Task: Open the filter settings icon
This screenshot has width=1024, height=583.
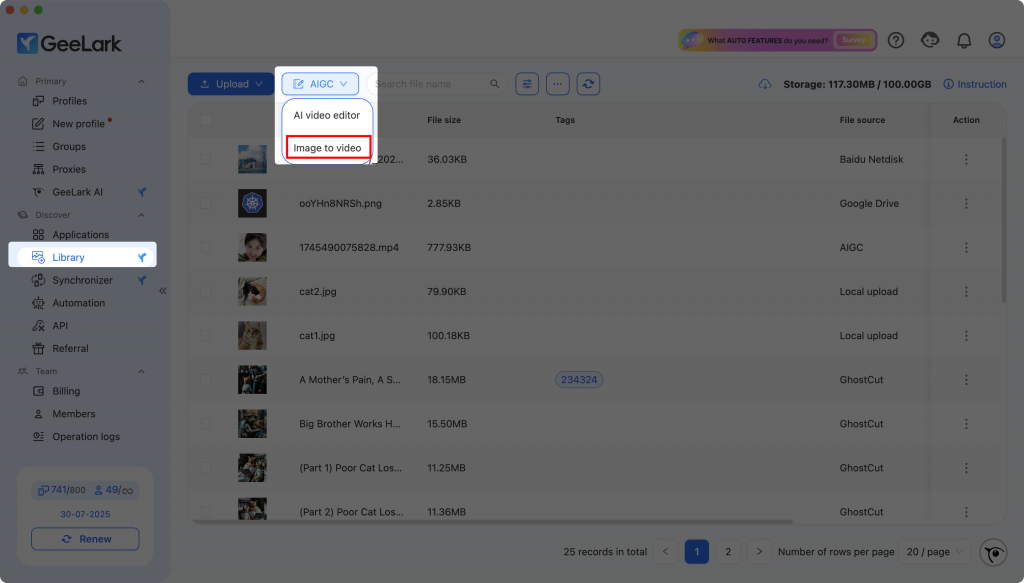Action: point(527,84)
